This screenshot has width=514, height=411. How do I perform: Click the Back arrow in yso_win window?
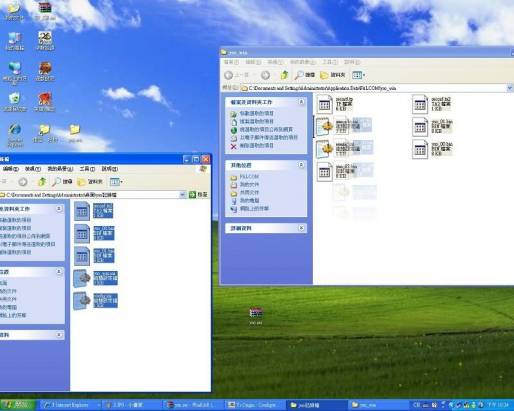click(x=229, y=75)
